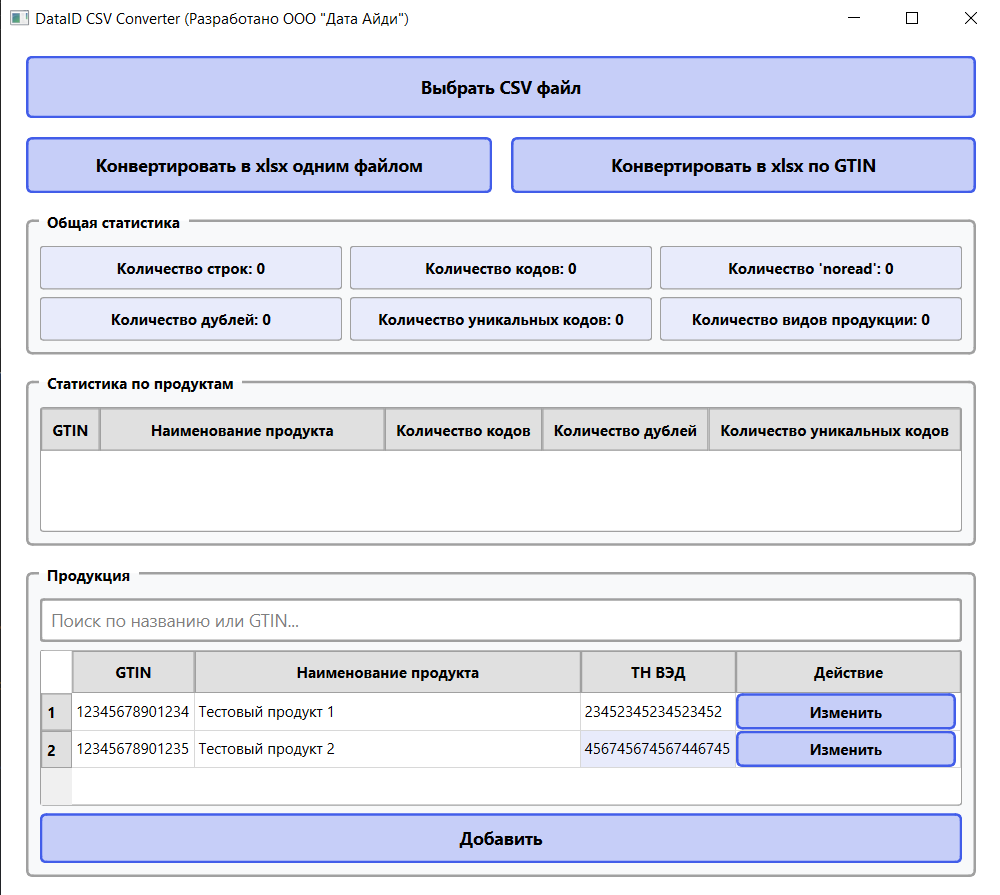
Task: Click the search field Поиск по названию или GTIN
Action: [x=499, y=620]
